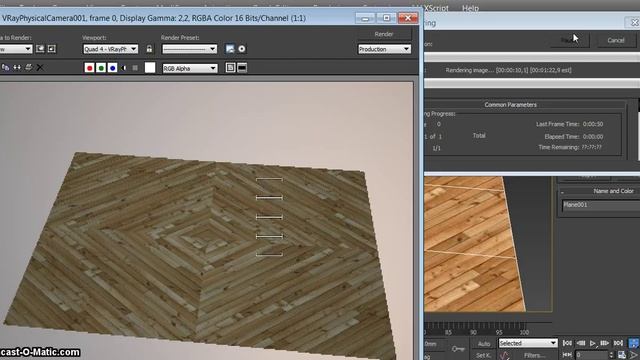The width and height of the screenshot is (640, 360).
Task: Click the print image icon
Action: (29, 68)
